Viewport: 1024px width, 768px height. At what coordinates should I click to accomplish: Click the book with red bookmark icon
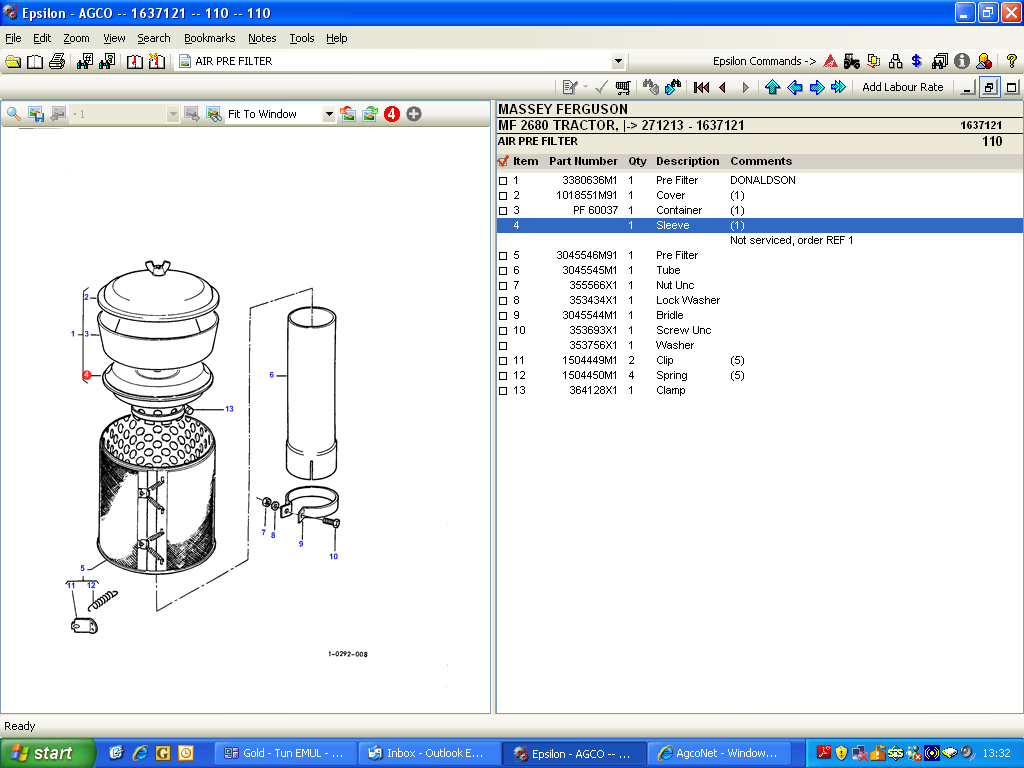click(135, 61)
